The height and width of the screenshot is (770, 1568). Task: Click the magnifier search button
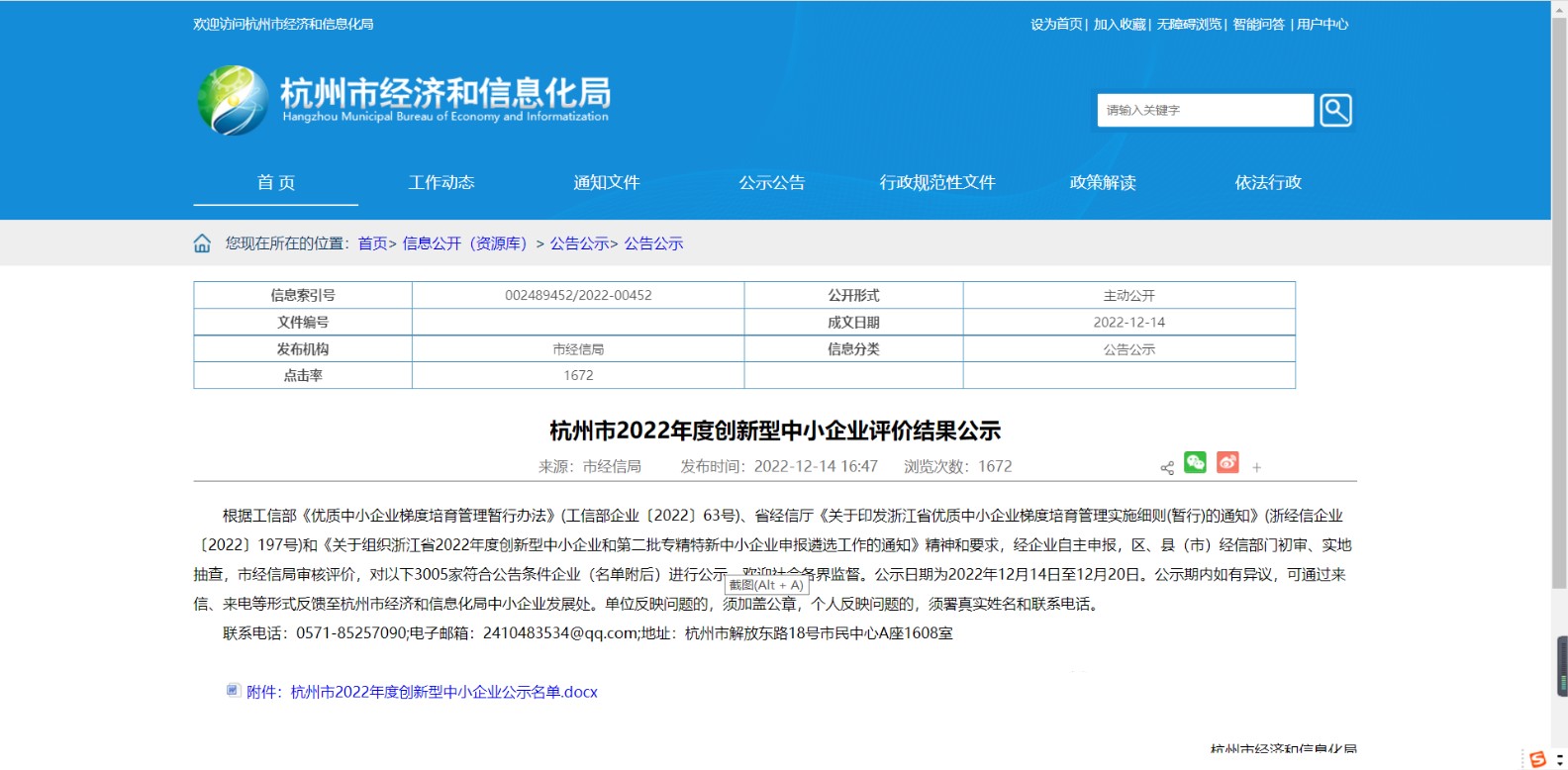click(x=1335, y=110)
